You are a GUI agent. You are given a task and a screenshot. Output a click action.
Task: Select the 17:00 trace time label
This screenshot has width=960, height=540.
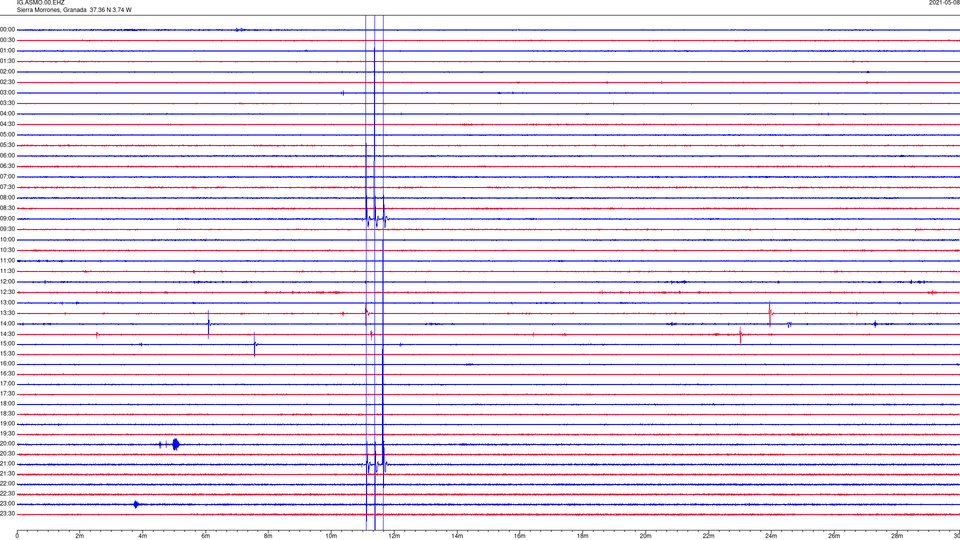[7, 384]
